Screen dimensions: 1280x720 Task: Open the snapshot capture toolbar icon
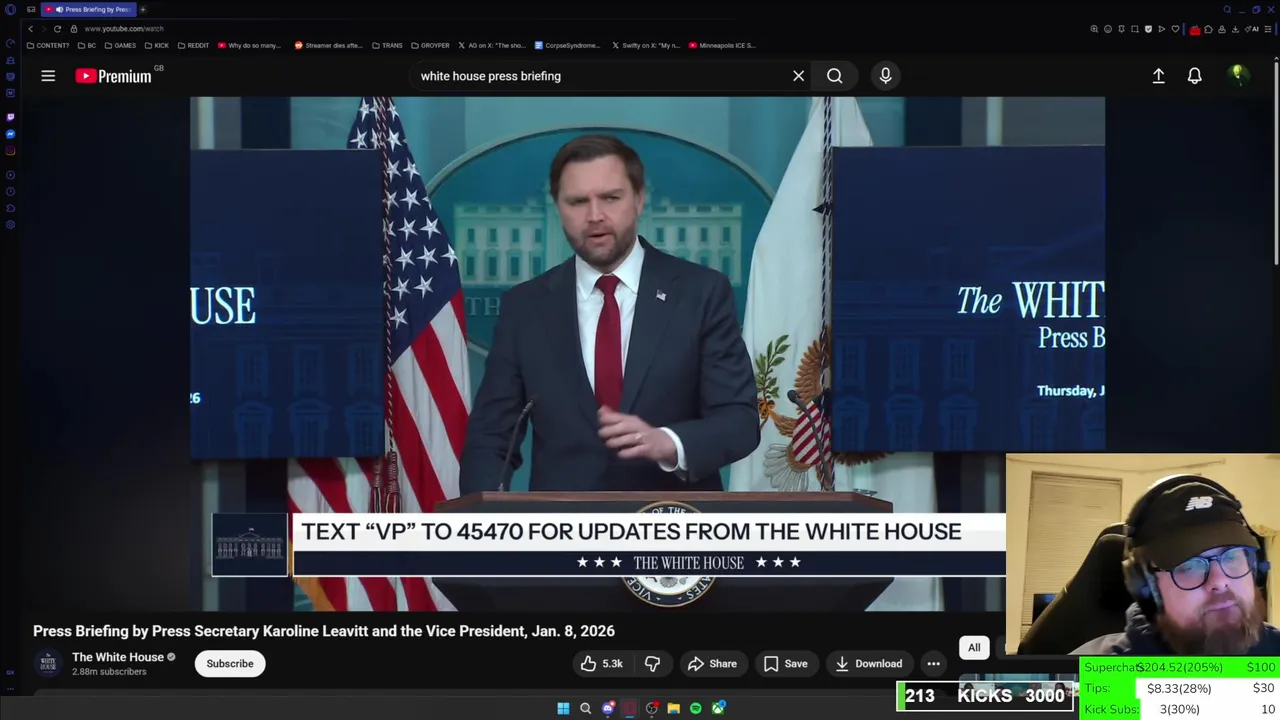[x=1135, y=29]
